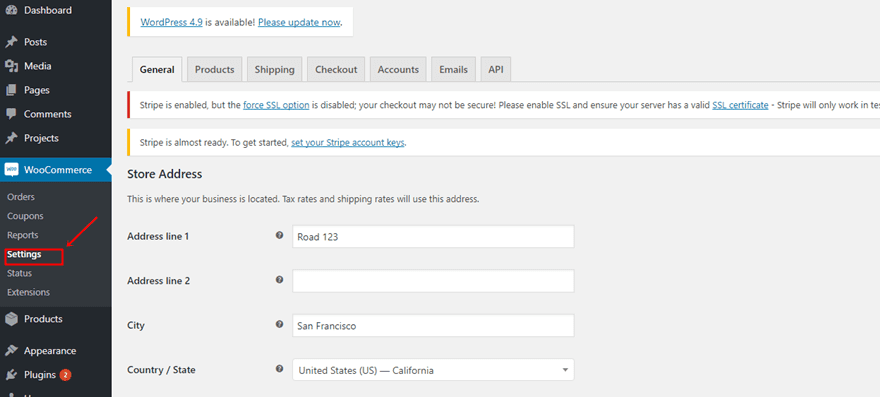Click the Pages icon in sidebar
Screen dimensions: 880x397
tap(11, 90)
